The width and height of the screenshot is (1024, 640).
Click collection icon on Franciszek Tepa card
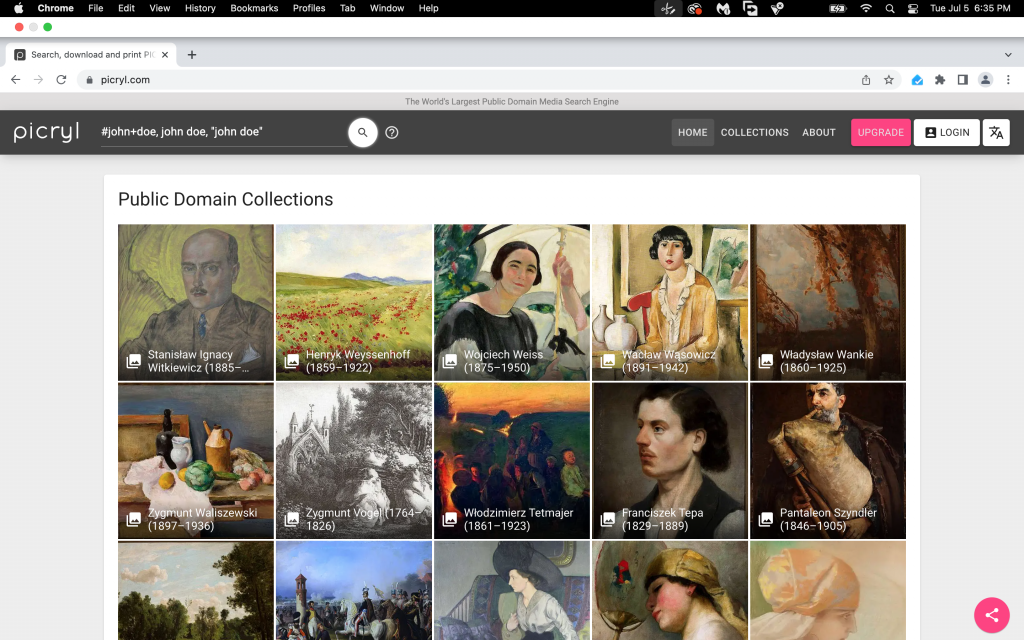pos(607,519)
